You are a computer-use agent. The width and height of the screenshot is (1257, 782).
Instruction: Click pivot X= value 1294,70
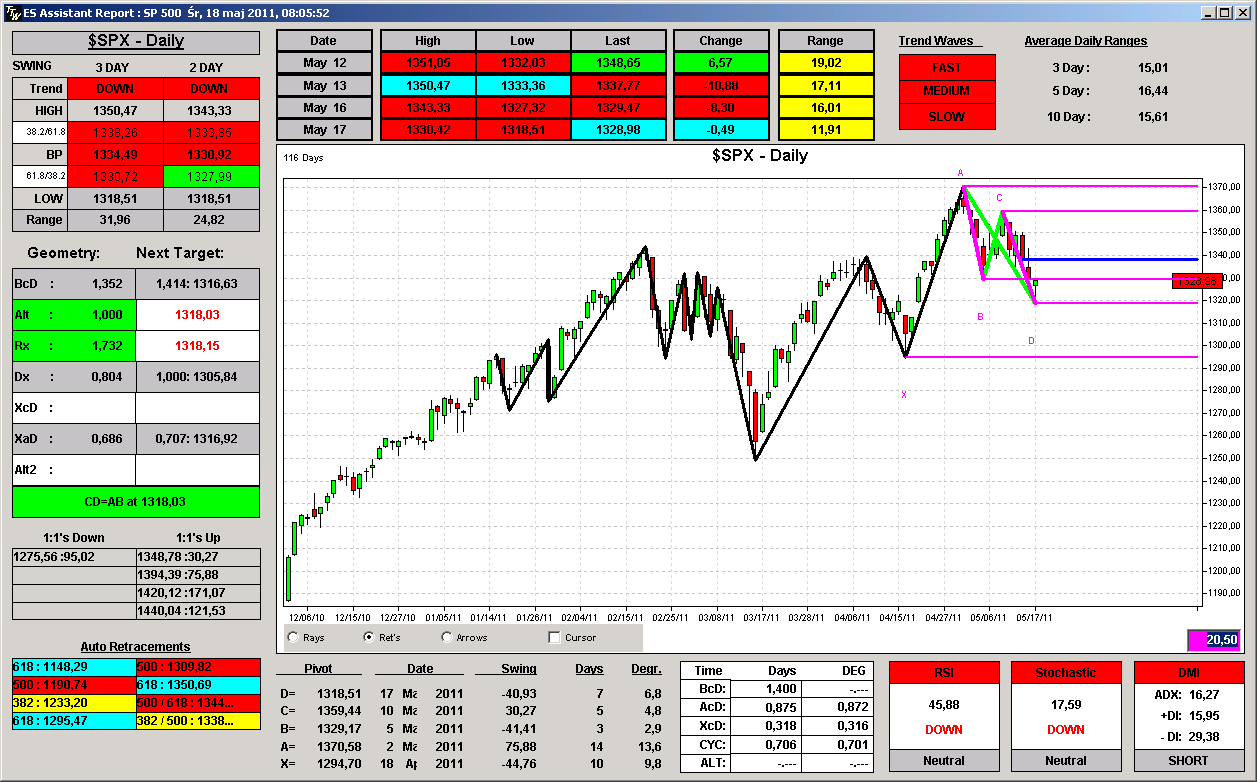tap(339, 763)
